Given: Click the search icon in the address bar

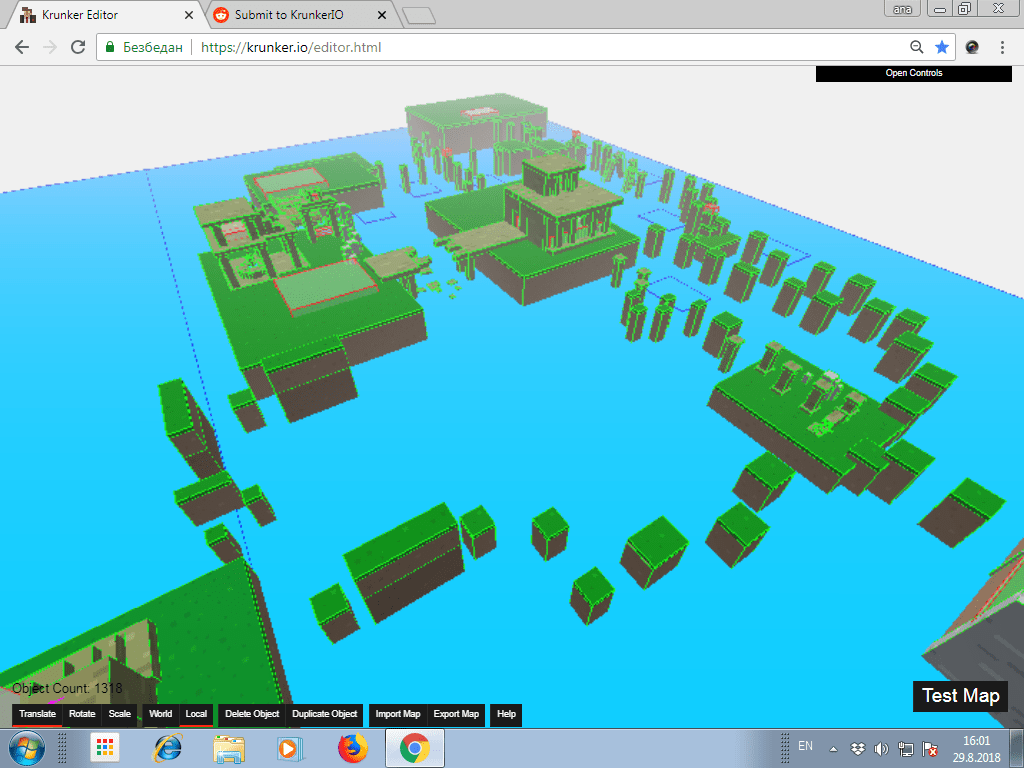Looking at the screenshot, I should pyautogui.click(x=916, y=46).
